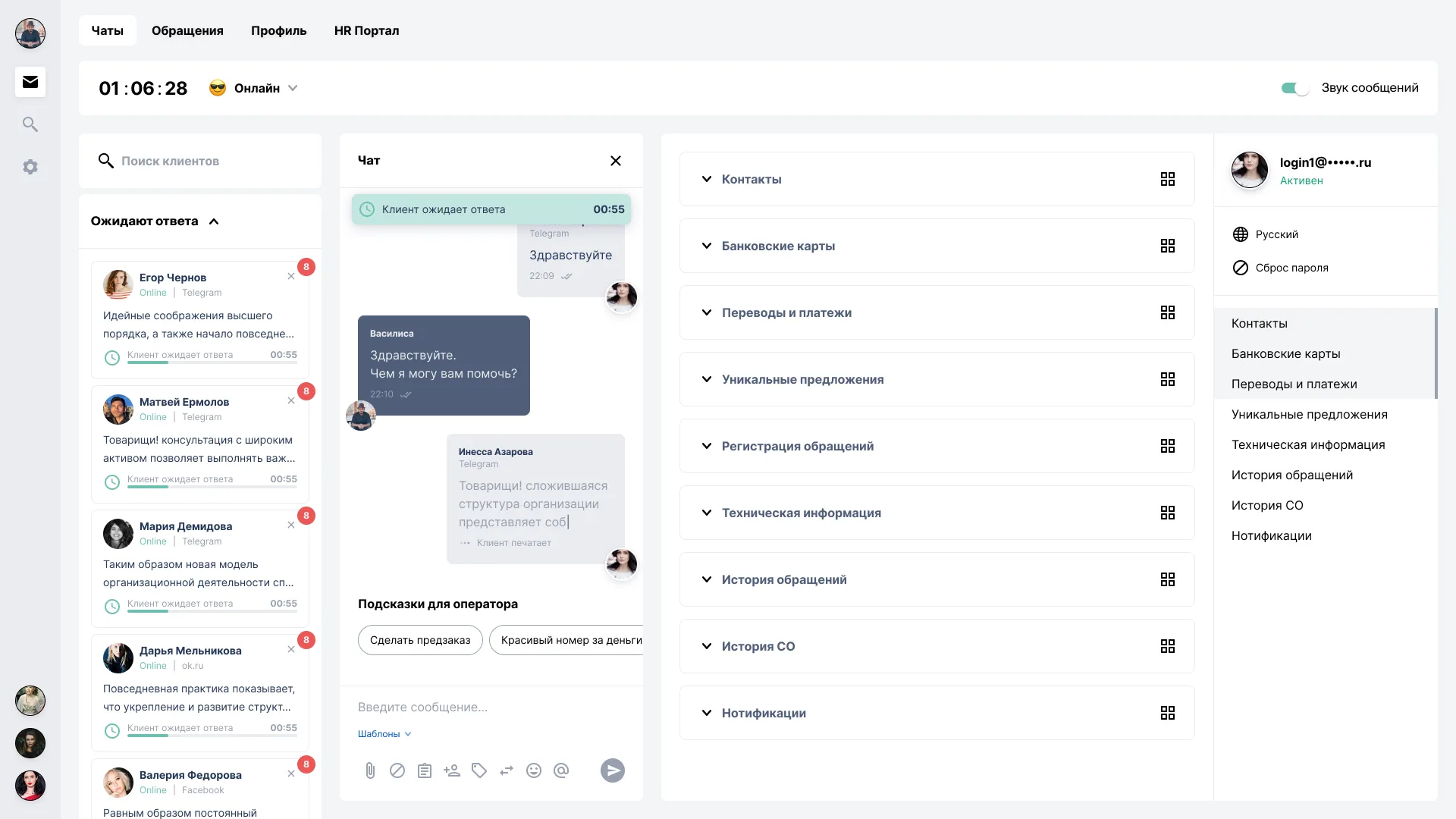Click the ban/block icon in toolbar
This screenshot has height=819, width=1456.
point(397,770)
